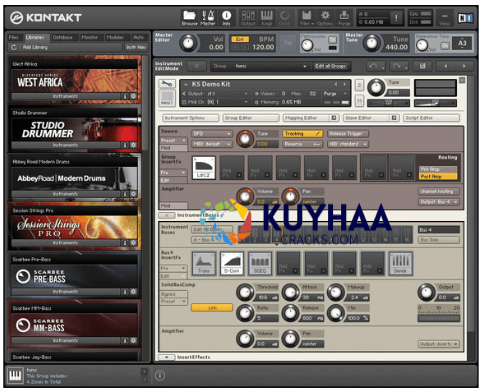This screenshot has height=392, width=481.
Task: Open the Files dropdown in top toolbar
Action: tap(307, 17)
